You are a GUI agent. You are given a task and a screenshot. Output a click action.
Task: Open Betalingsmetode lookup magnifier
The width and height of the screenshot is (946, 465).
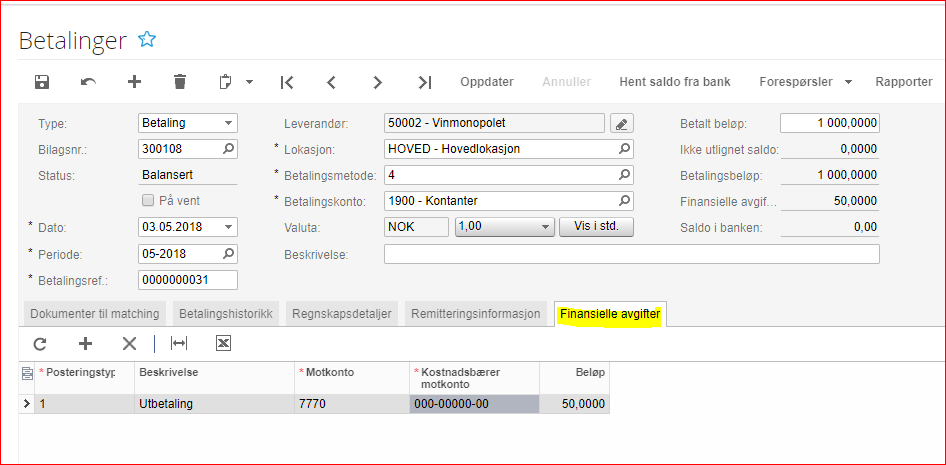[x=624, y=175]
